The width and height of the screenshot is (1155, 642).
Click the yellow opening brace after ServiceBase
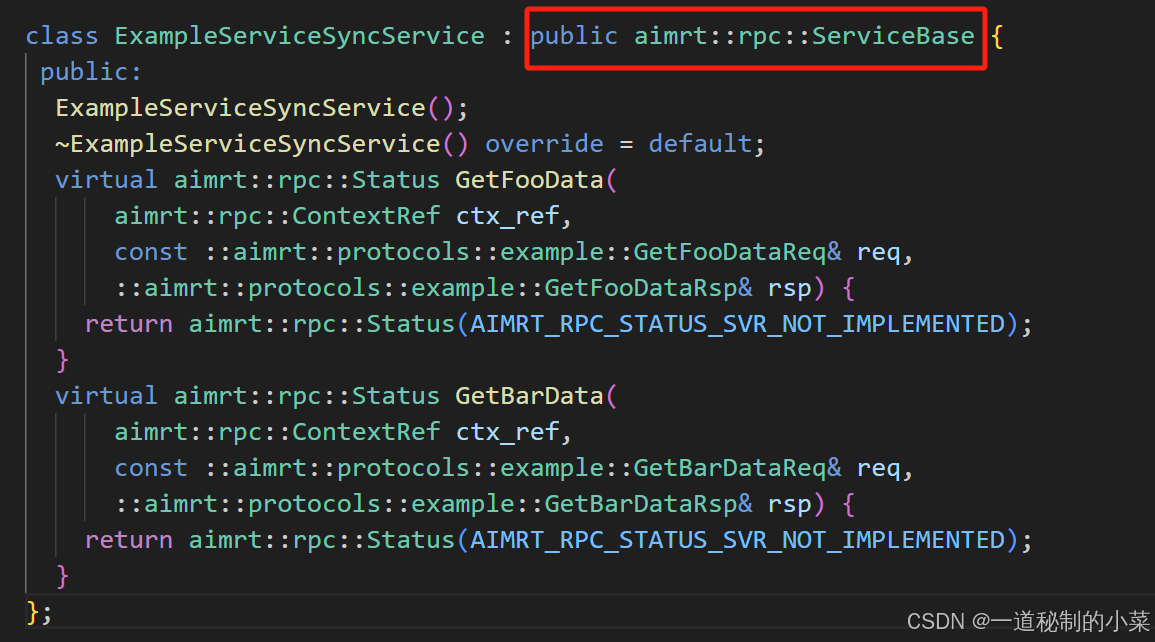(997, 36)
